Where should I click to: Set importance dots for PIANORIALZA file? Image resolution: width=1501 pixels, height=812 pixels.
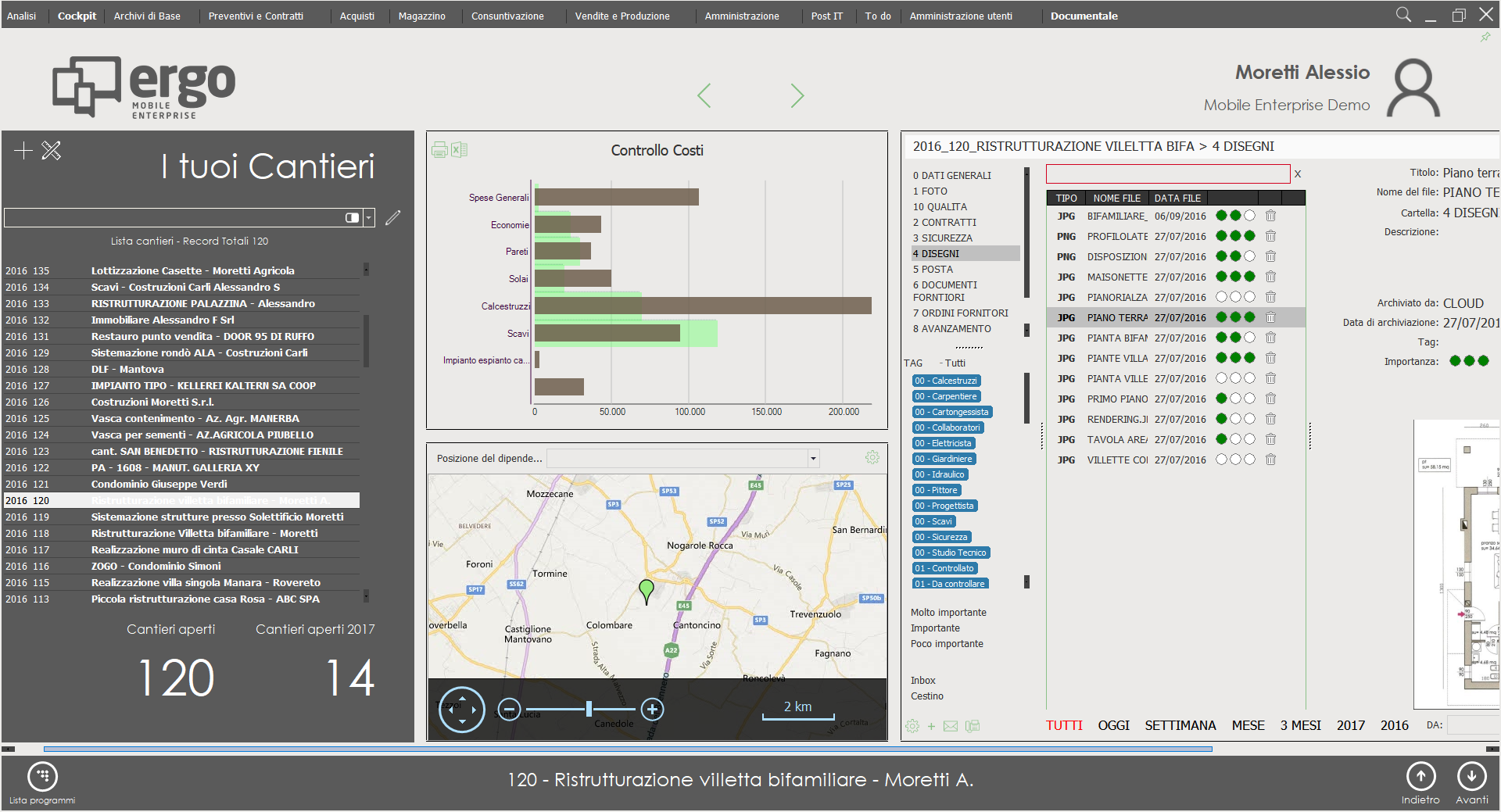[x=1235, y=297]
